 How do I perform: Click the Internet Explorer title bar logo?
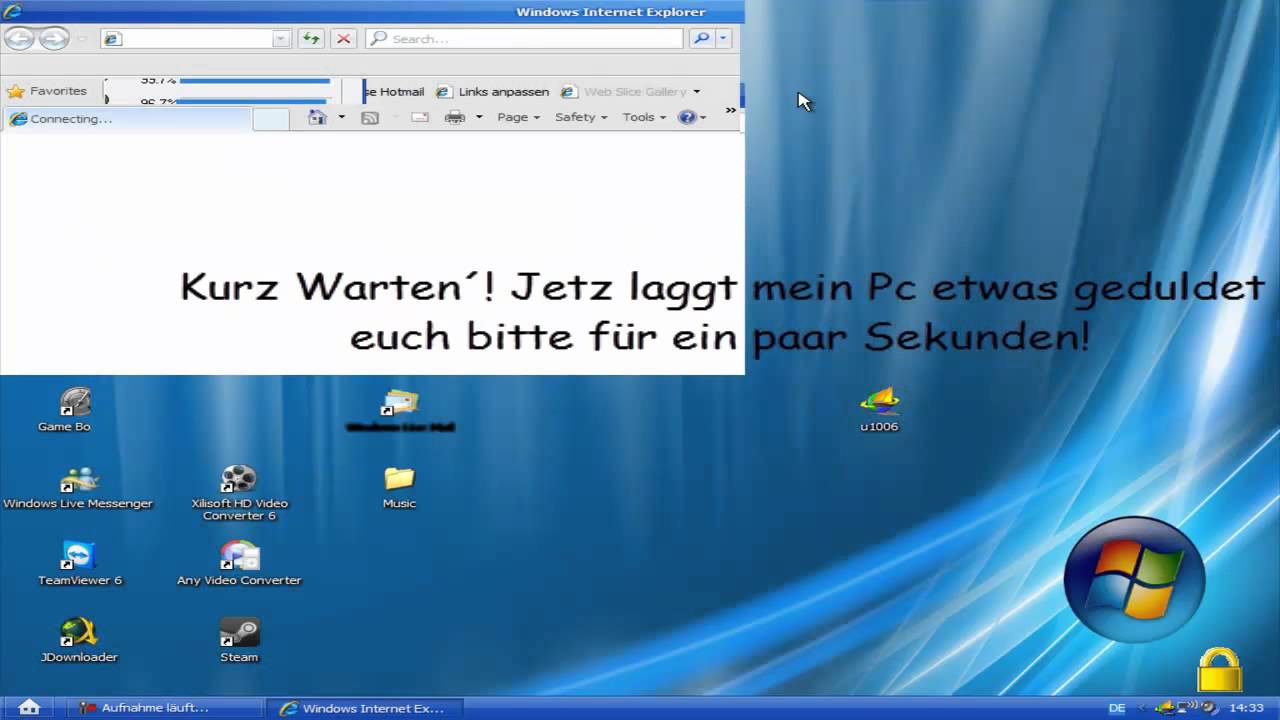point(12,11)
